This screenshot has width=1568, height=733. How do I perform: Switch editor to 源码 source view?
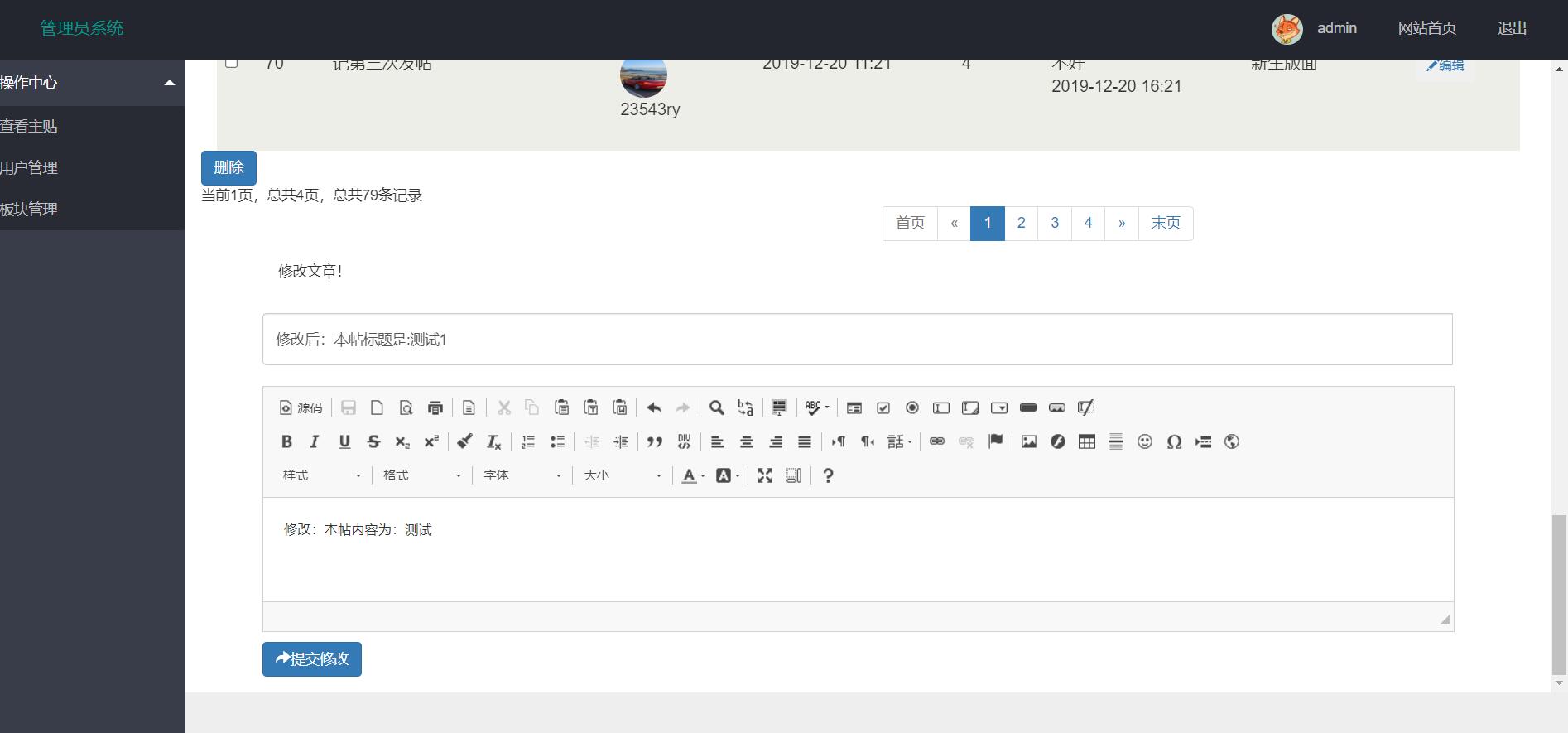click(301, 407)
